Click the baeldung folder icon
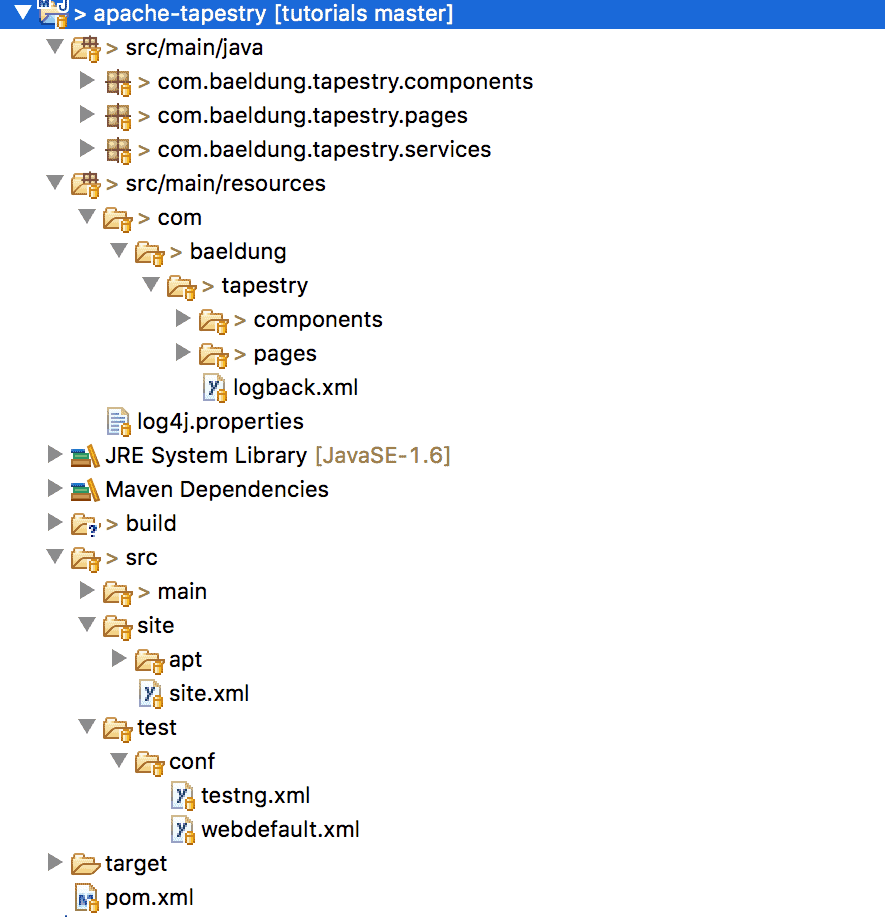 pos(150,253)
